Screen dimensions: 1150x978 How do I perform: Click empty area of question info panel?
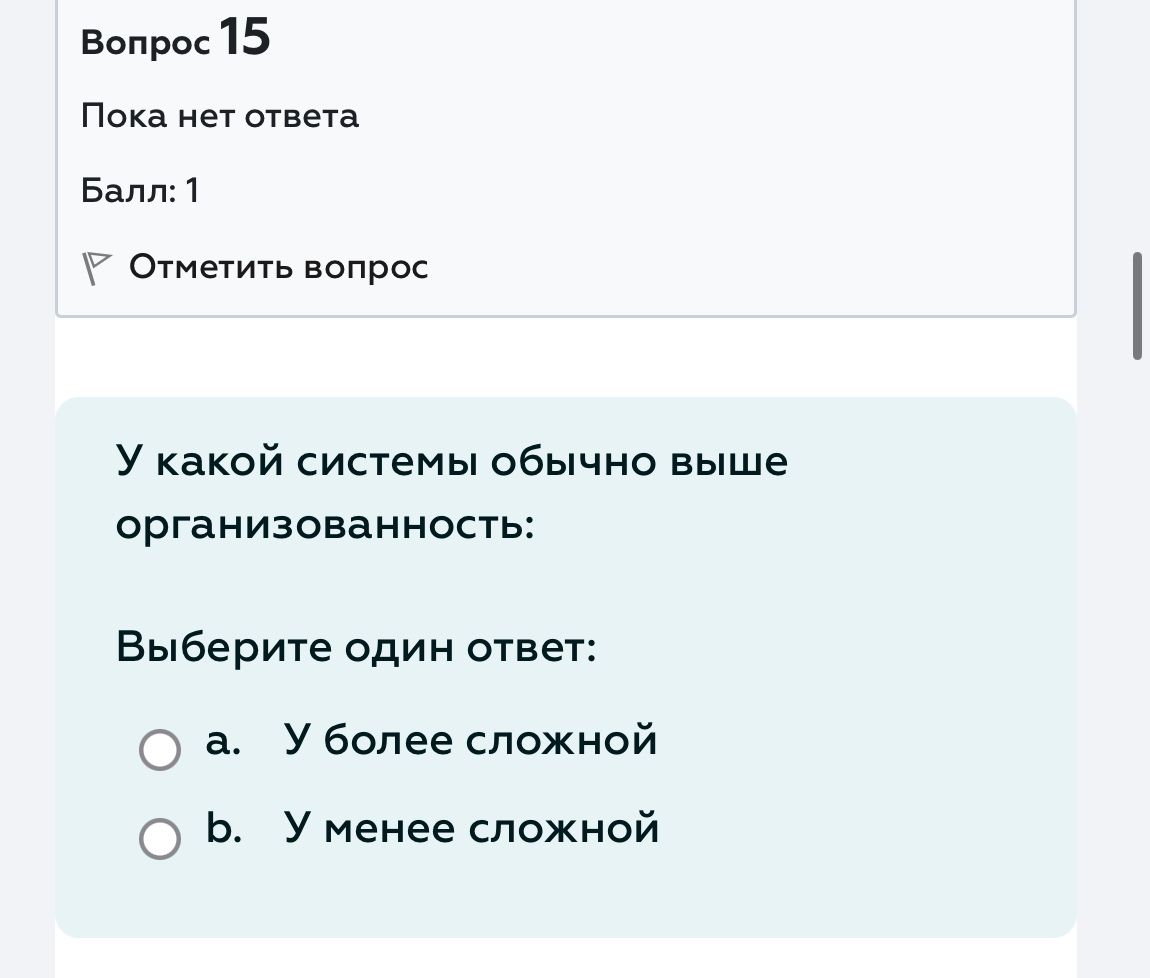click(x=733, y=147)
